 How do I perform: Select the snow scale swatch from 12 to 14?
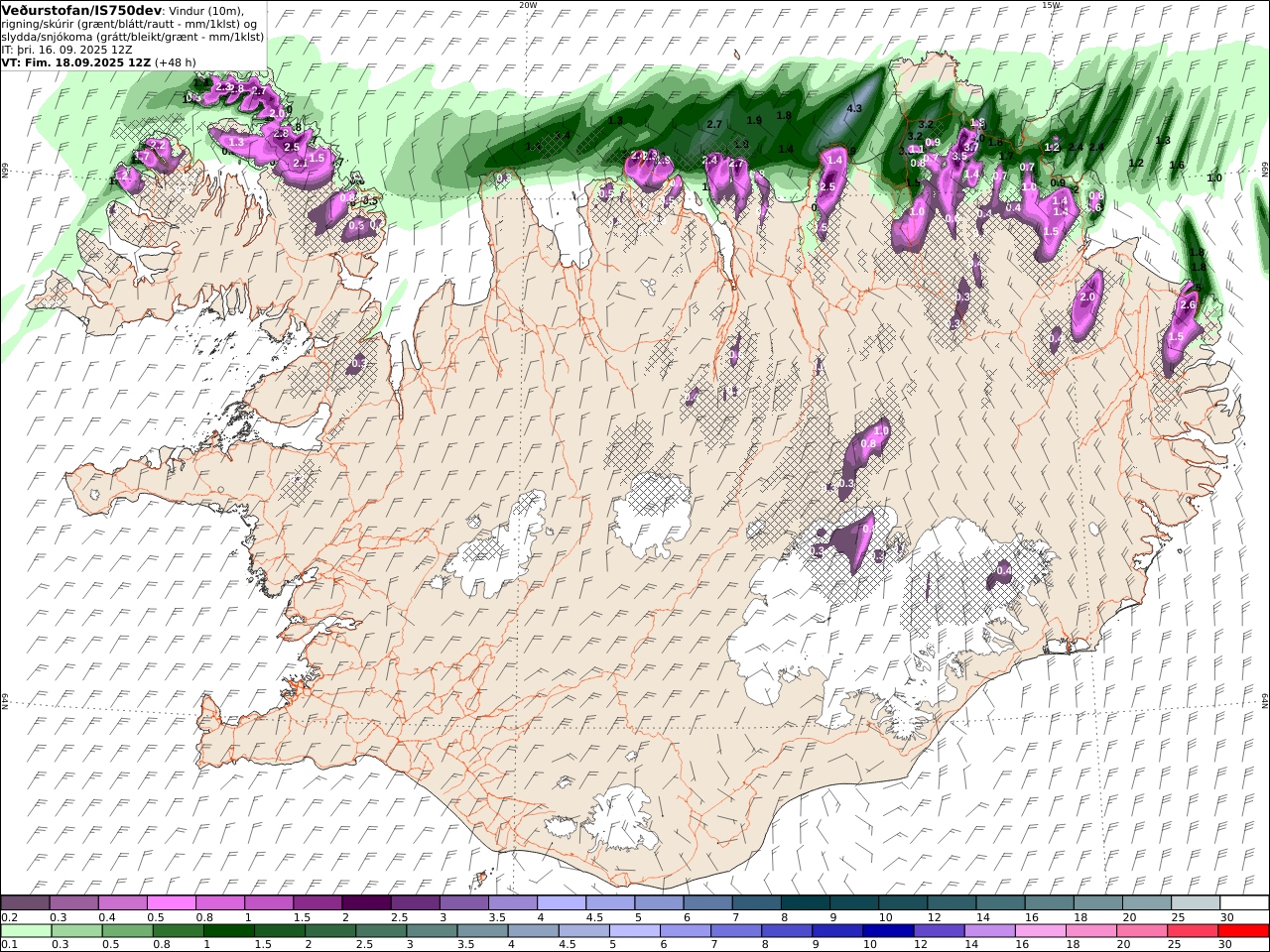(x=951, y=902)
